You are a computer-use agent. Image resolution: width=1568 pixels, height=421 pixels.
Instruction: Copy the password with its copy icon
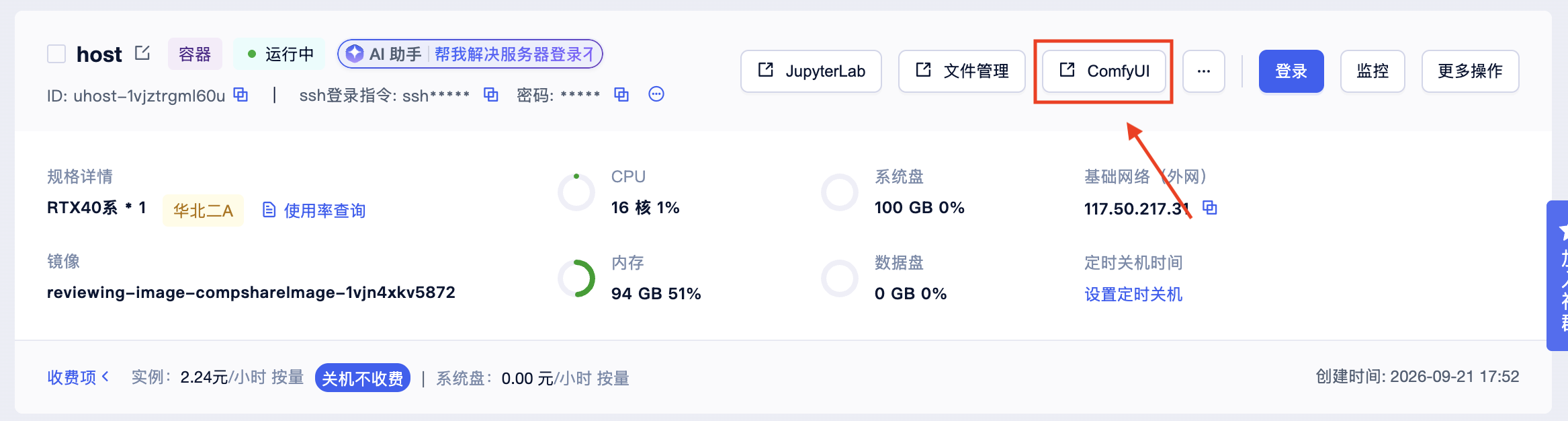click(621, 95)
